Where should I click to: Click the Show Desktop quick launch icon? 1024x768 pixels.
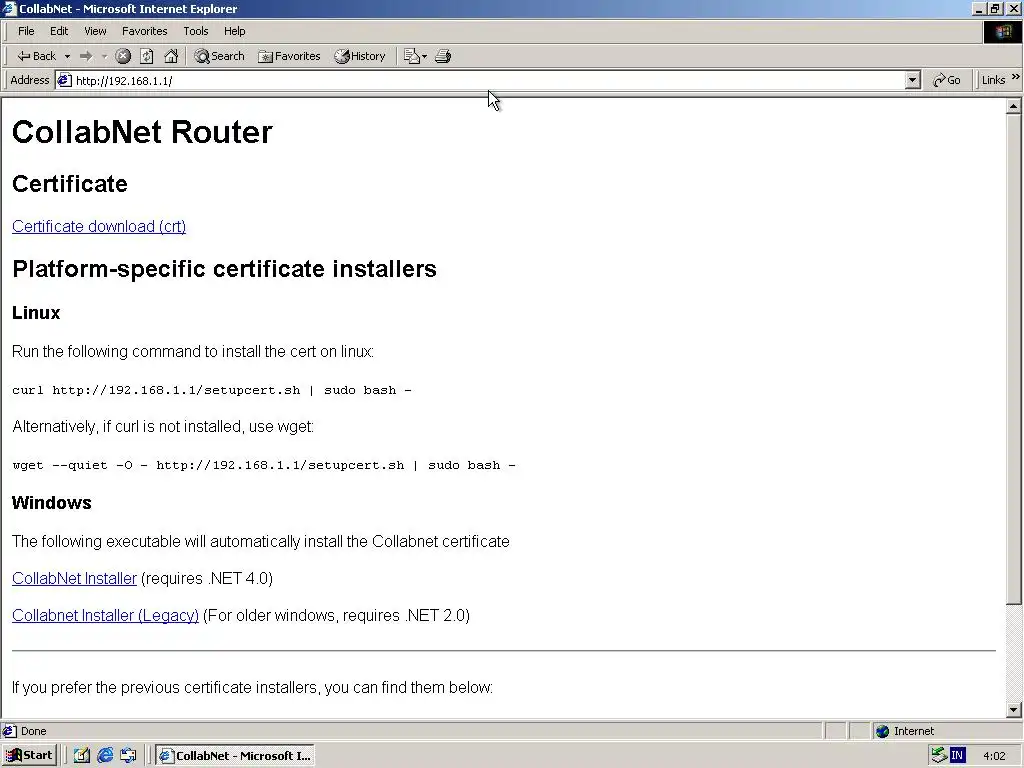[x=81, y=756]
